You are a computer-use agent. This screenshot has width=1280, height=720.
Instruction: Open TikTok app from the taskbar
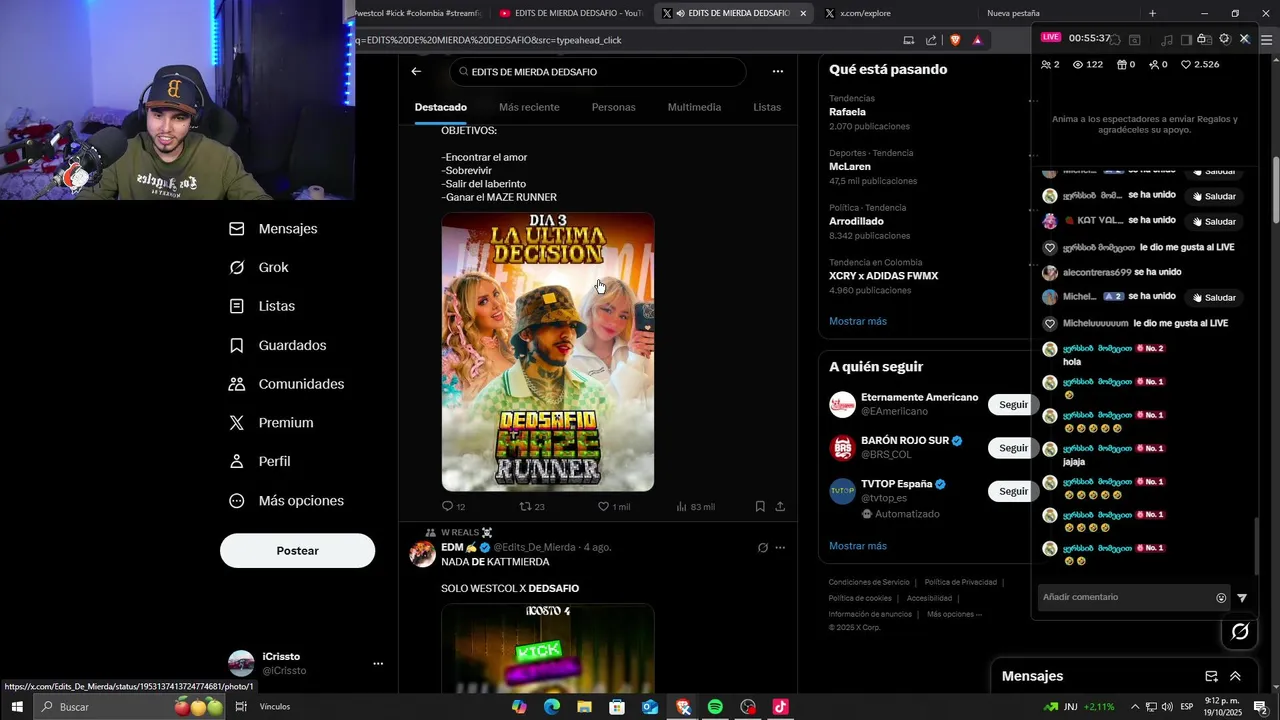(781, 707)
